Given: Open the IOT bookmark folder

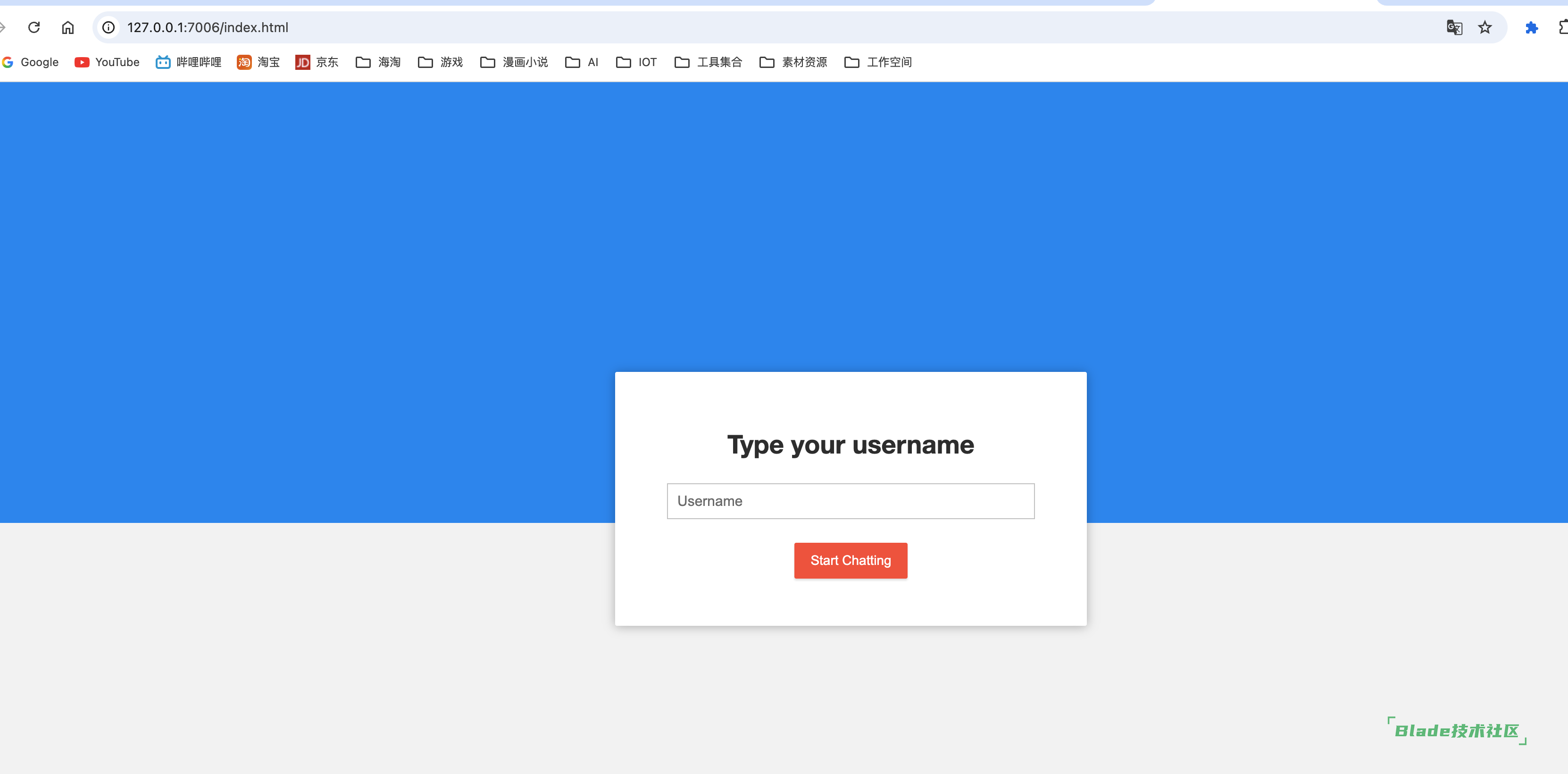Looking at the screenshot, I should click(x=636, y=62).
